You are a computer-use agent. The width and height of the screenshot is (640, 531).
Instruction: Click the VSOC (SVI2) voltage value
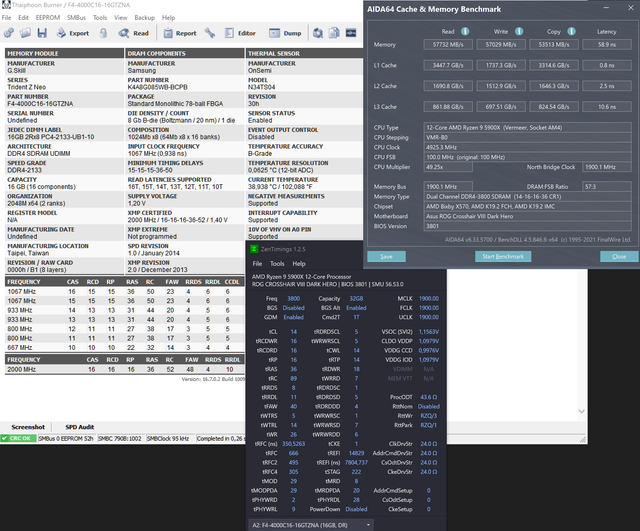coord(429,331)
